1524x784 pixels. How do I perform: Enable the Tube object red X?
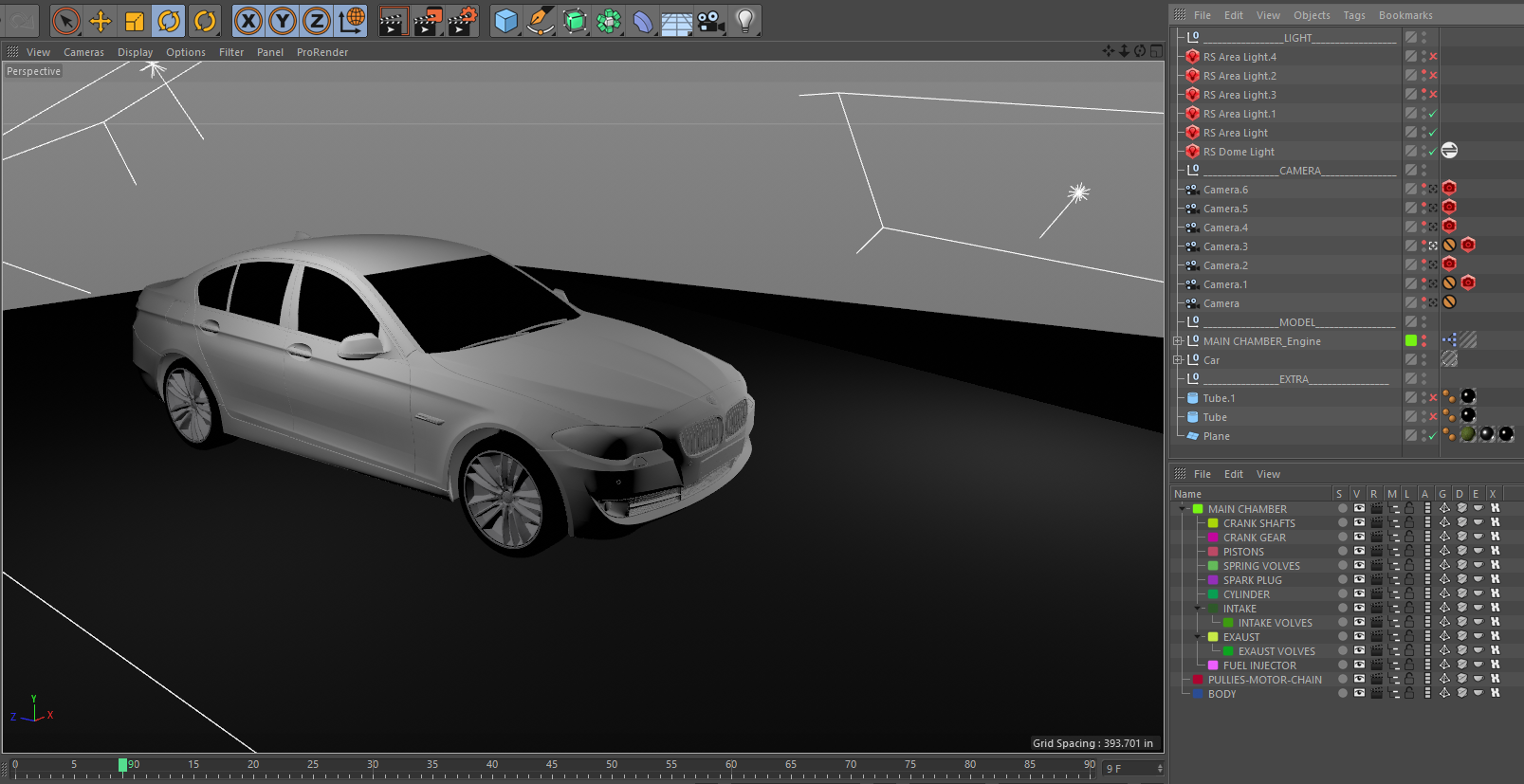[x=1433, y=417]
